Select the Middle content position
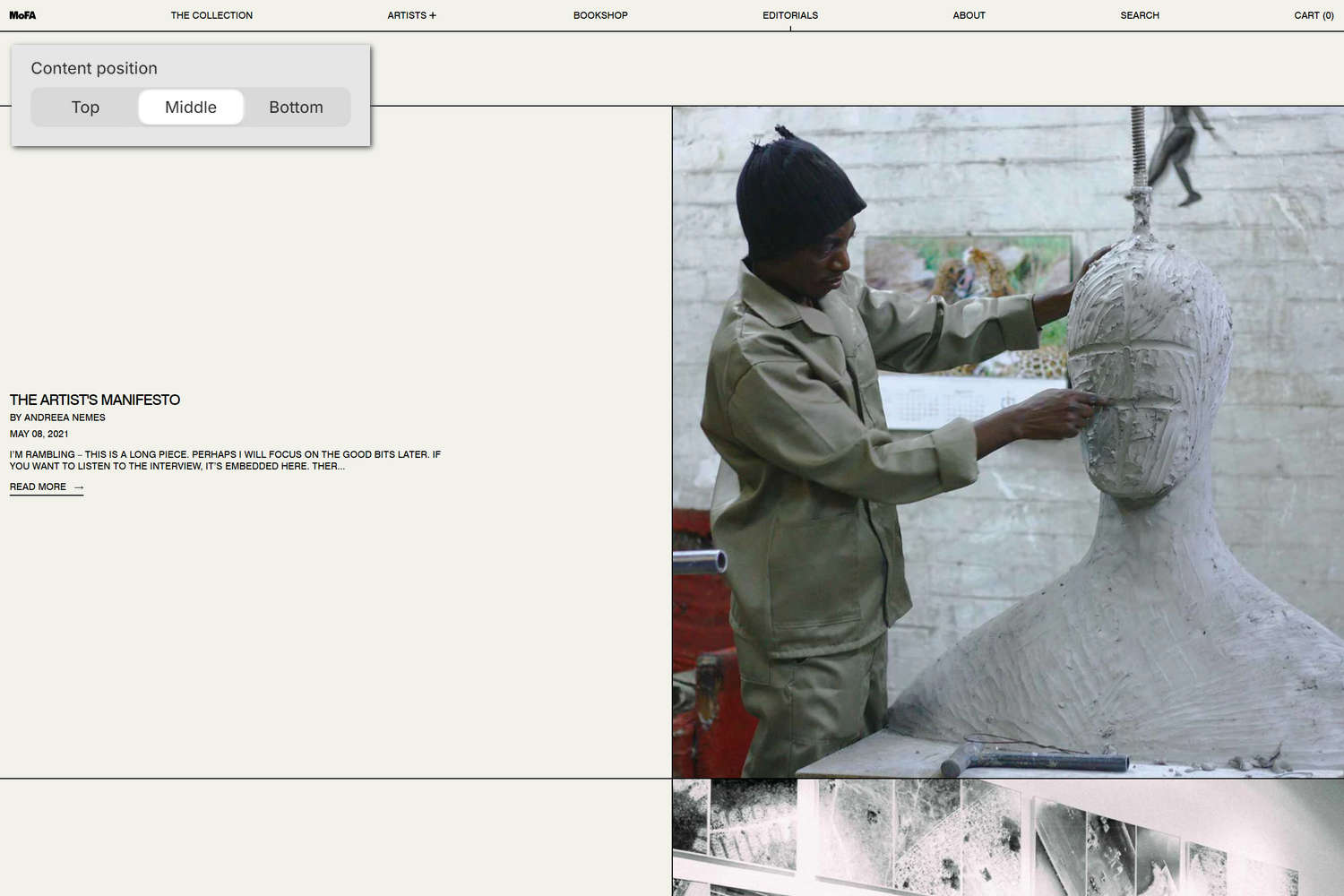 click(191, 108)
